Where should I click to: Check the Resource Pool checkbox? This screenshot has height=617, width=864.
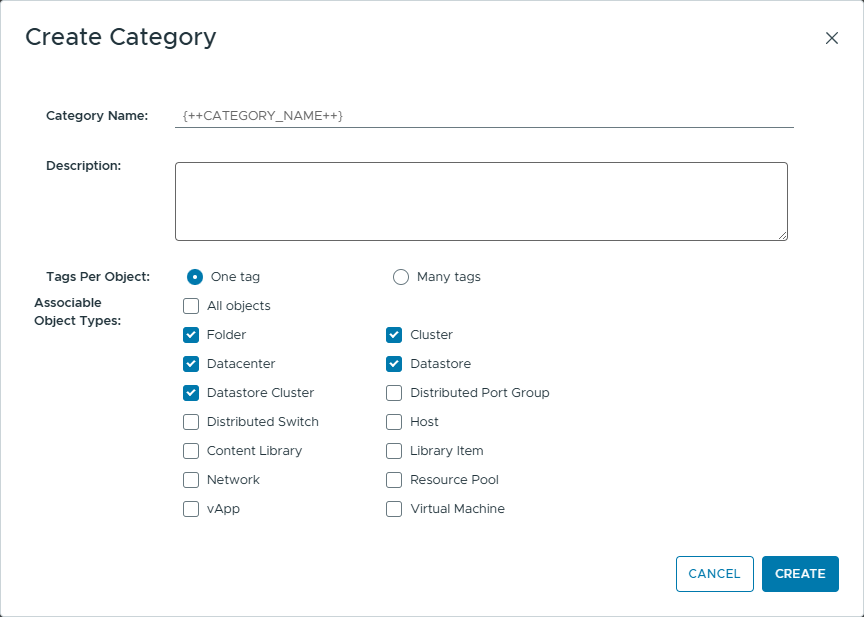click(x=394, y=480)
